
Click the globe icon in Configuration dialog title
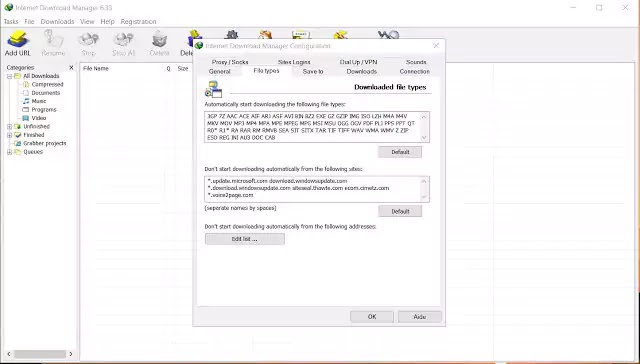pyautogui.click(x=199, y=45)
